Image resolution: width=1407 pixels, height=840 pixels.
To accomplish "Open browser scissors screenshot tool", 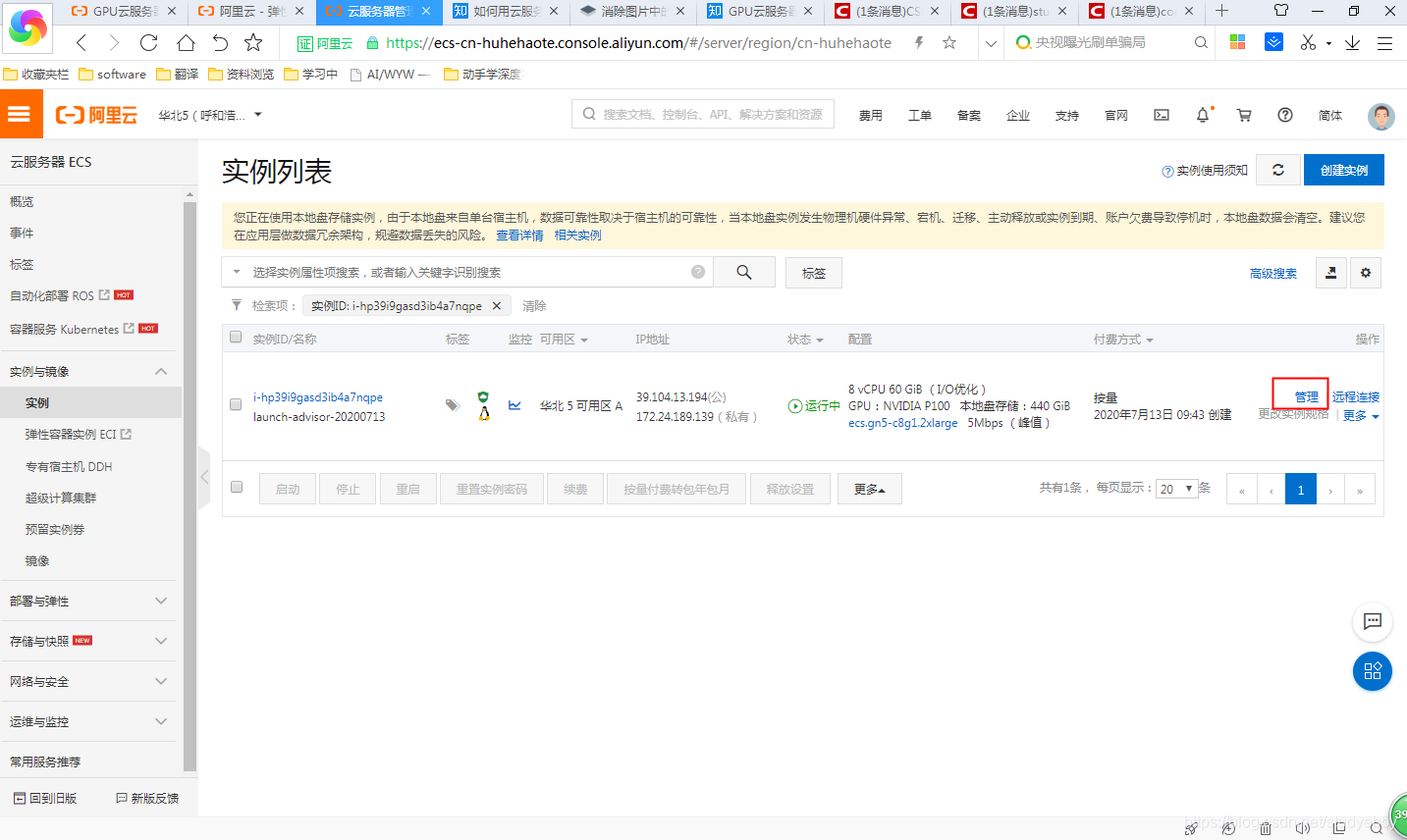I will (x=1308, y=42).
